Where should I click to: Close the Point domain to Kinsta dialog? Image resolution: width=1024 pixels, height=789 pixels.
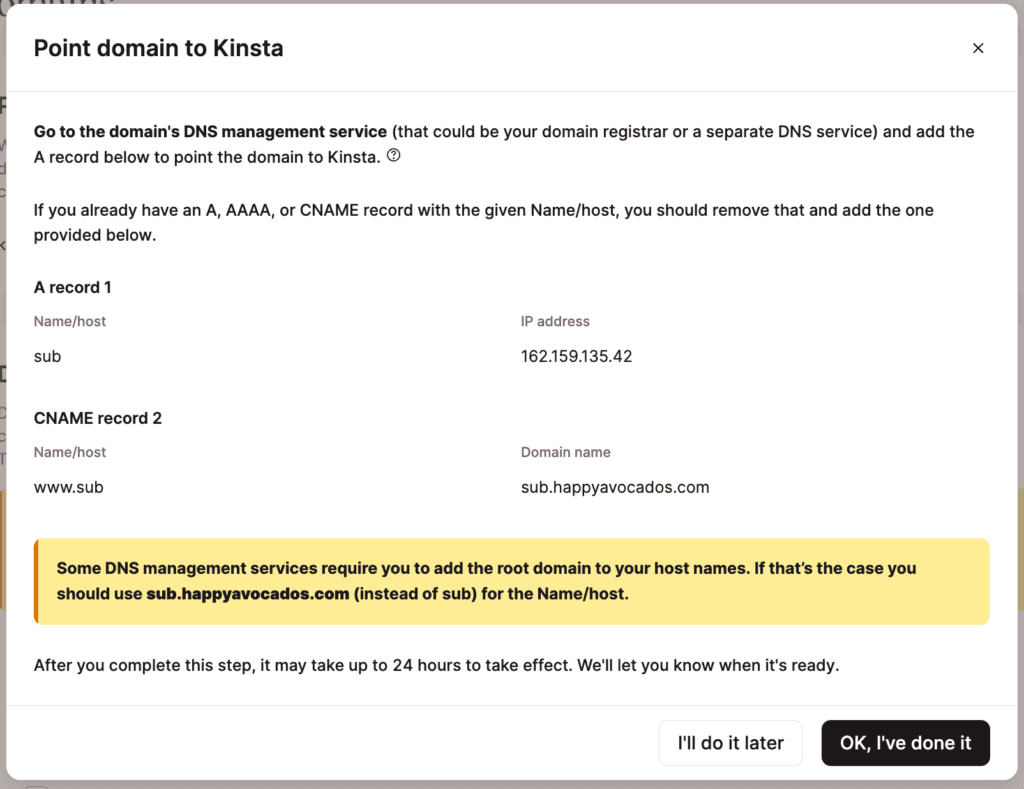click(978, 48)
